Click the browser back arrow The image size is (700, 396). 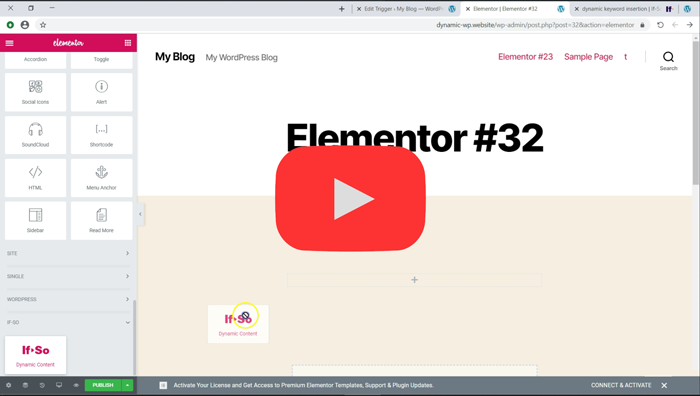click(675, 25)
